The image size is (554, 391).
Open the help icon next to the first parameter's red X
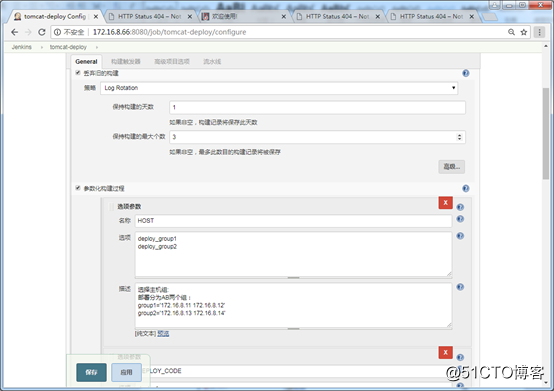point(460,207)
